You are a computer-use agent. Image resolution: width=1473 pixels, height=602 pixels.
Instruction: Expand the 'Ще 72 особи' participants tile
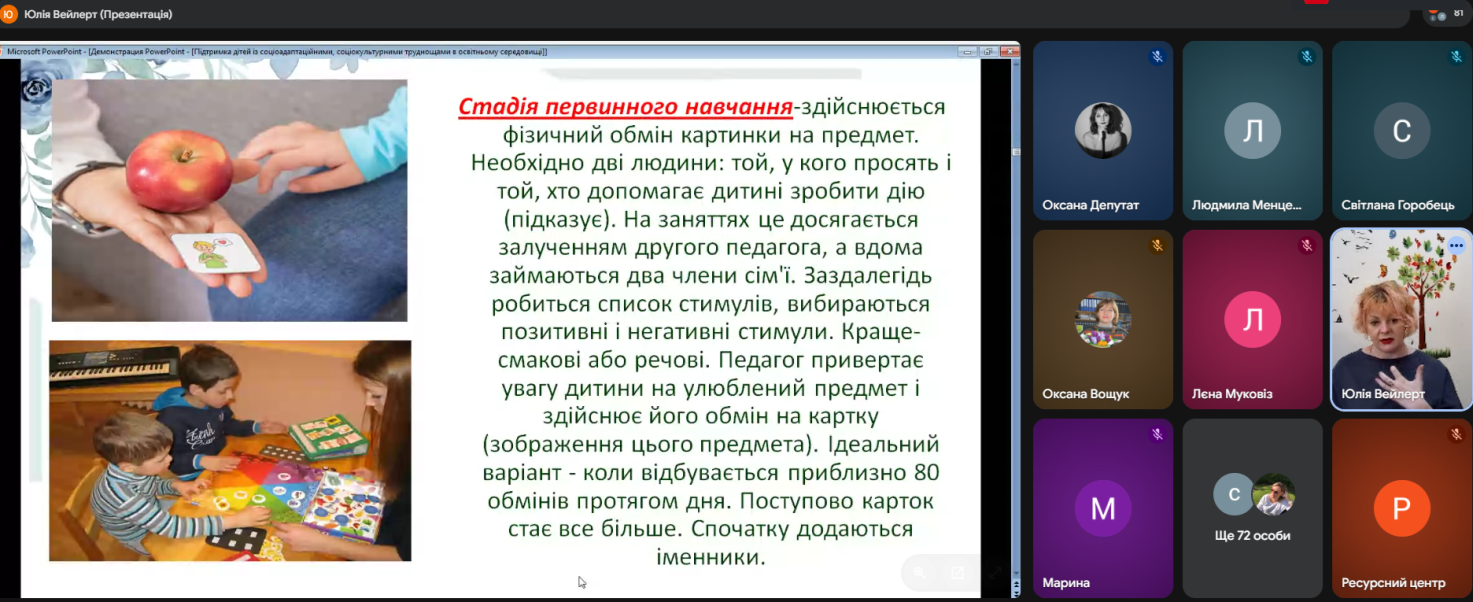pyautogui.click(x=1252, y=507)
